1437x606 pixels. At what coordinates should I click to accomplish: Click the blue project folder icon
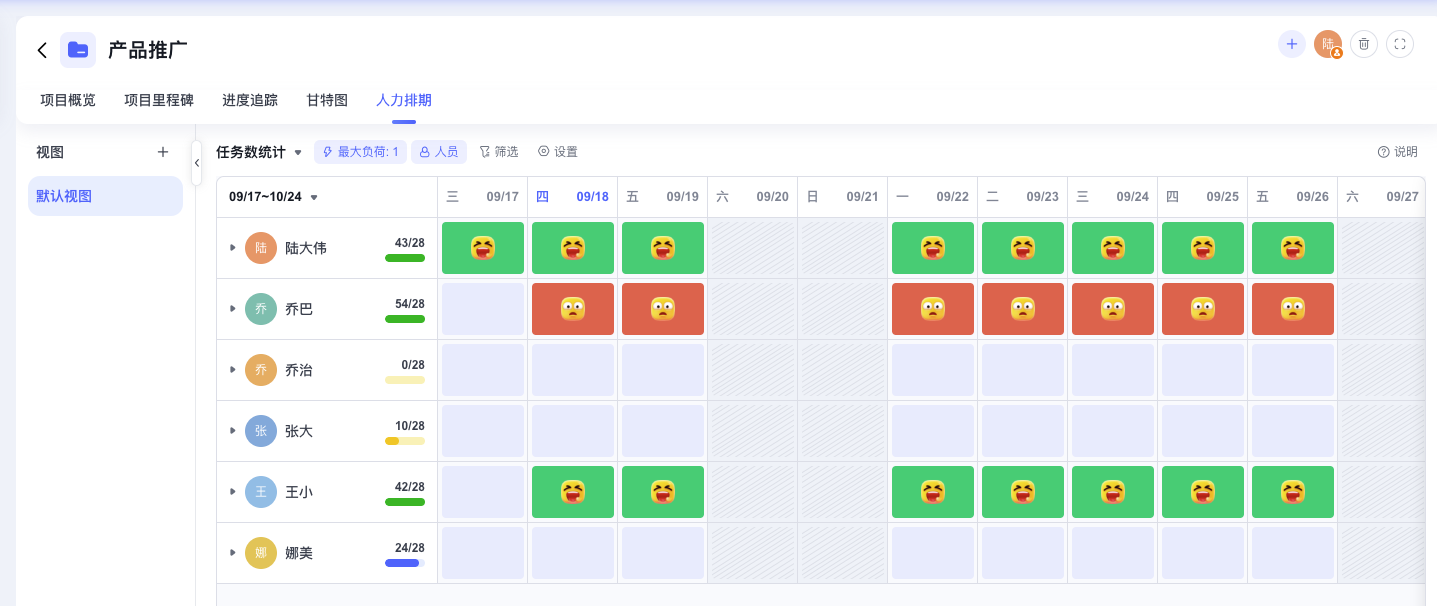point(78,50)
